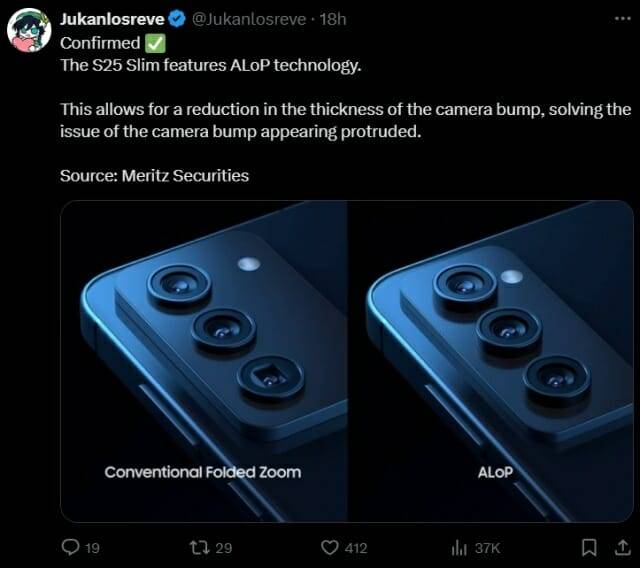Click the share upload icon
This screenshot has height=568, width=640.
point(622,547)
